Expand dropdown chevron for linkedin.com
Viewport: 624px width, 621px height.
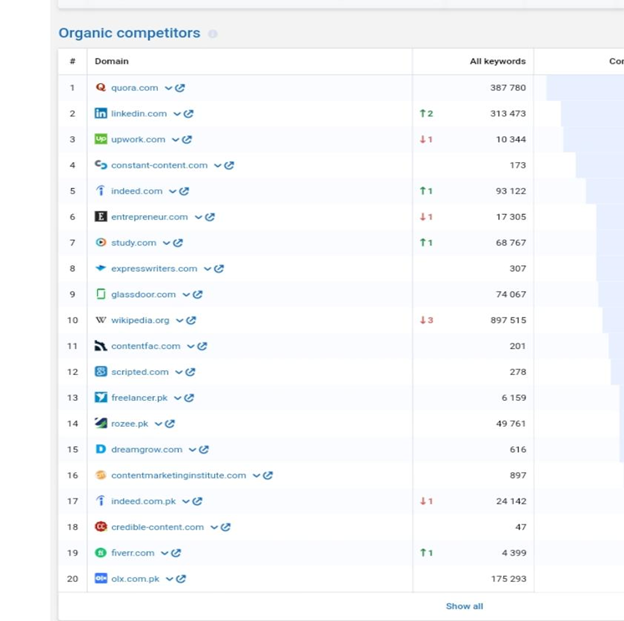177,114
